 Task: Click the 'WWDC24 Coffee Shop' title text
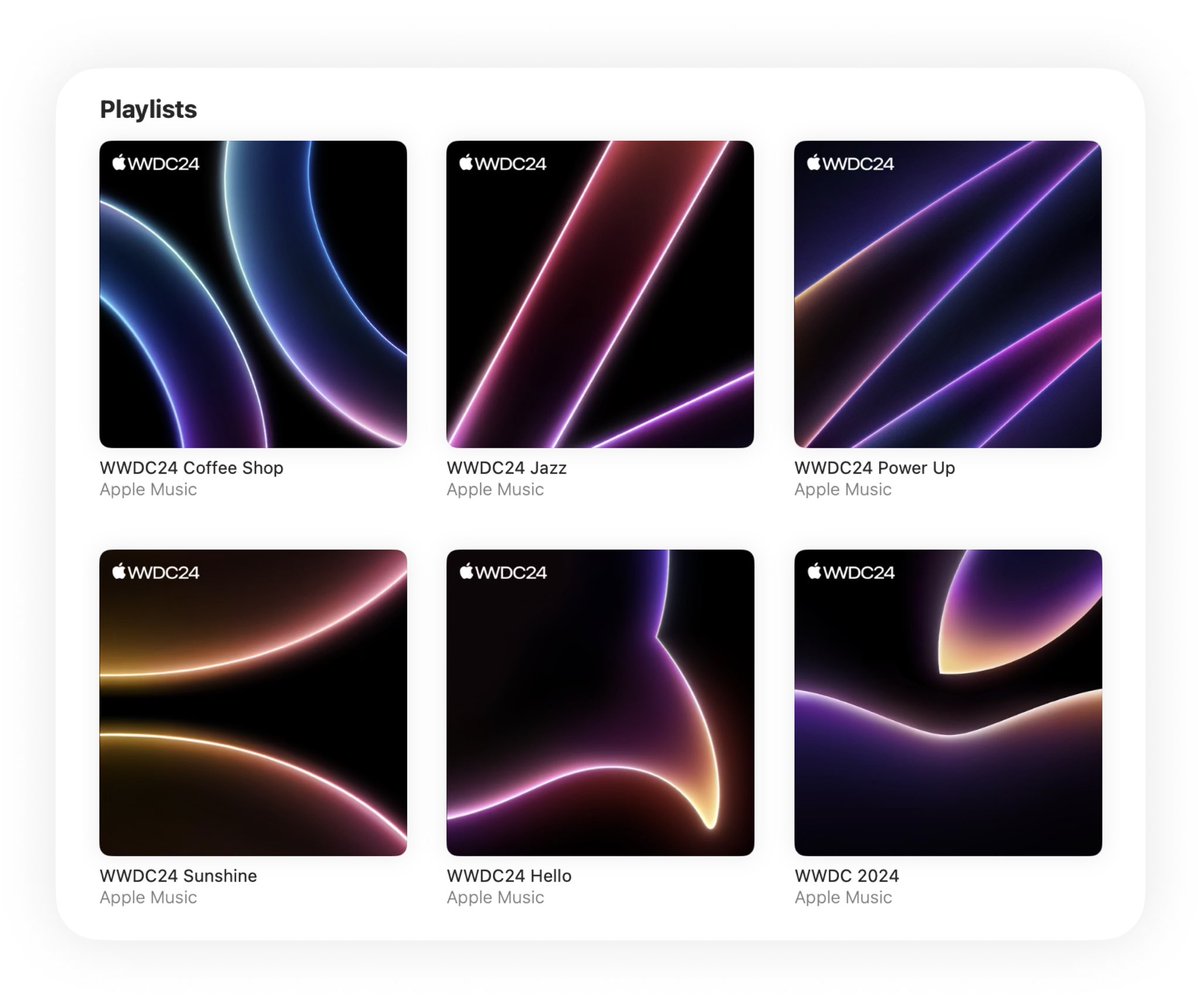(x=192, y=468)
